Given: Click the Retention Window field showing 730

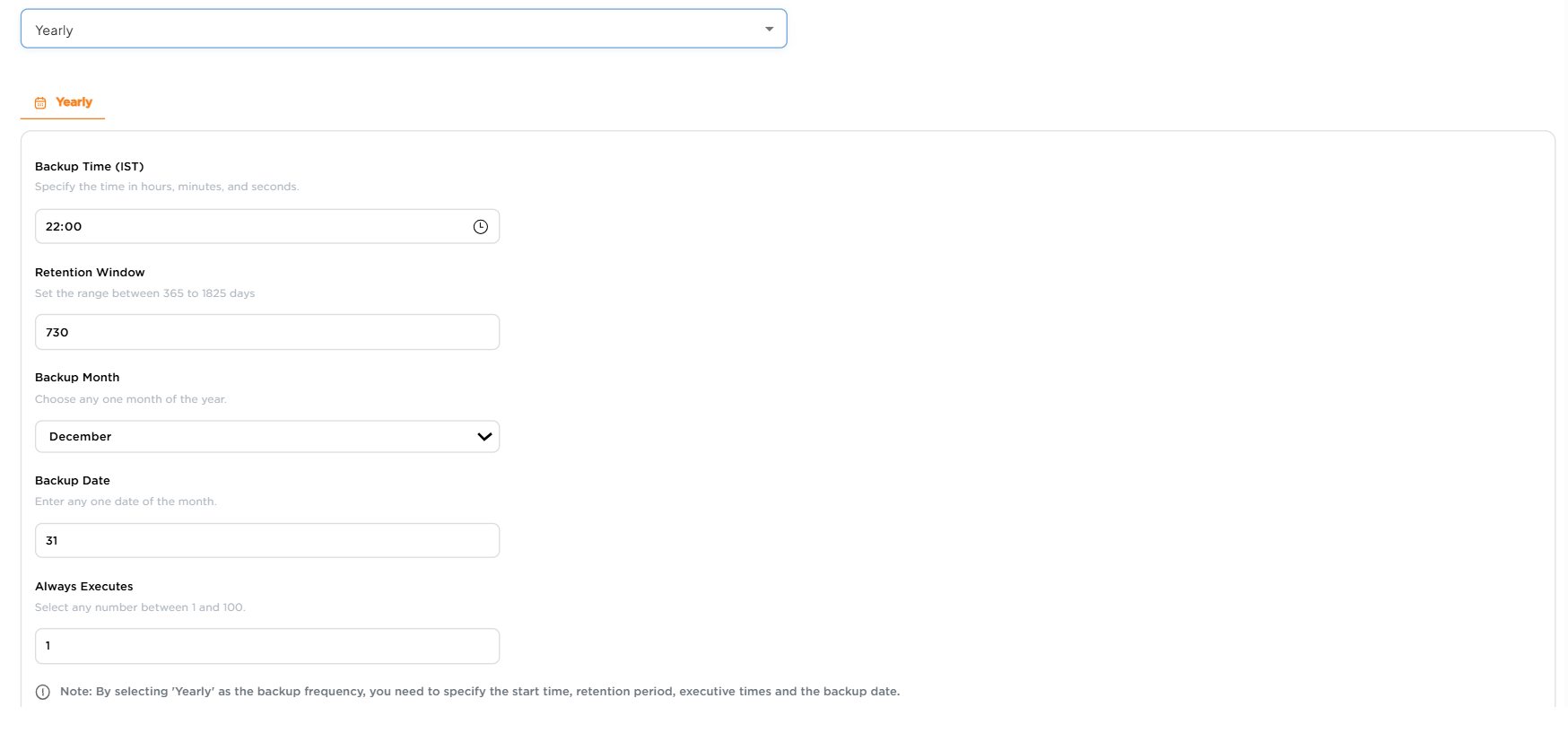Looking at the screenshot, I should (267, 332).
